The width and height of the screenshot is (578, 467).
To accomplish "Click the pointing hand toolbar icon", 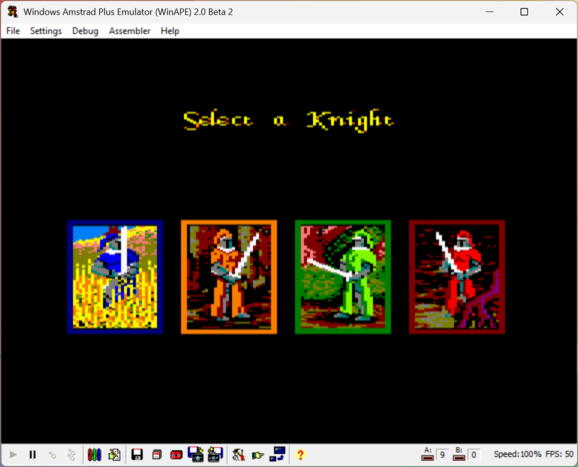I will [x=258, y=455].
